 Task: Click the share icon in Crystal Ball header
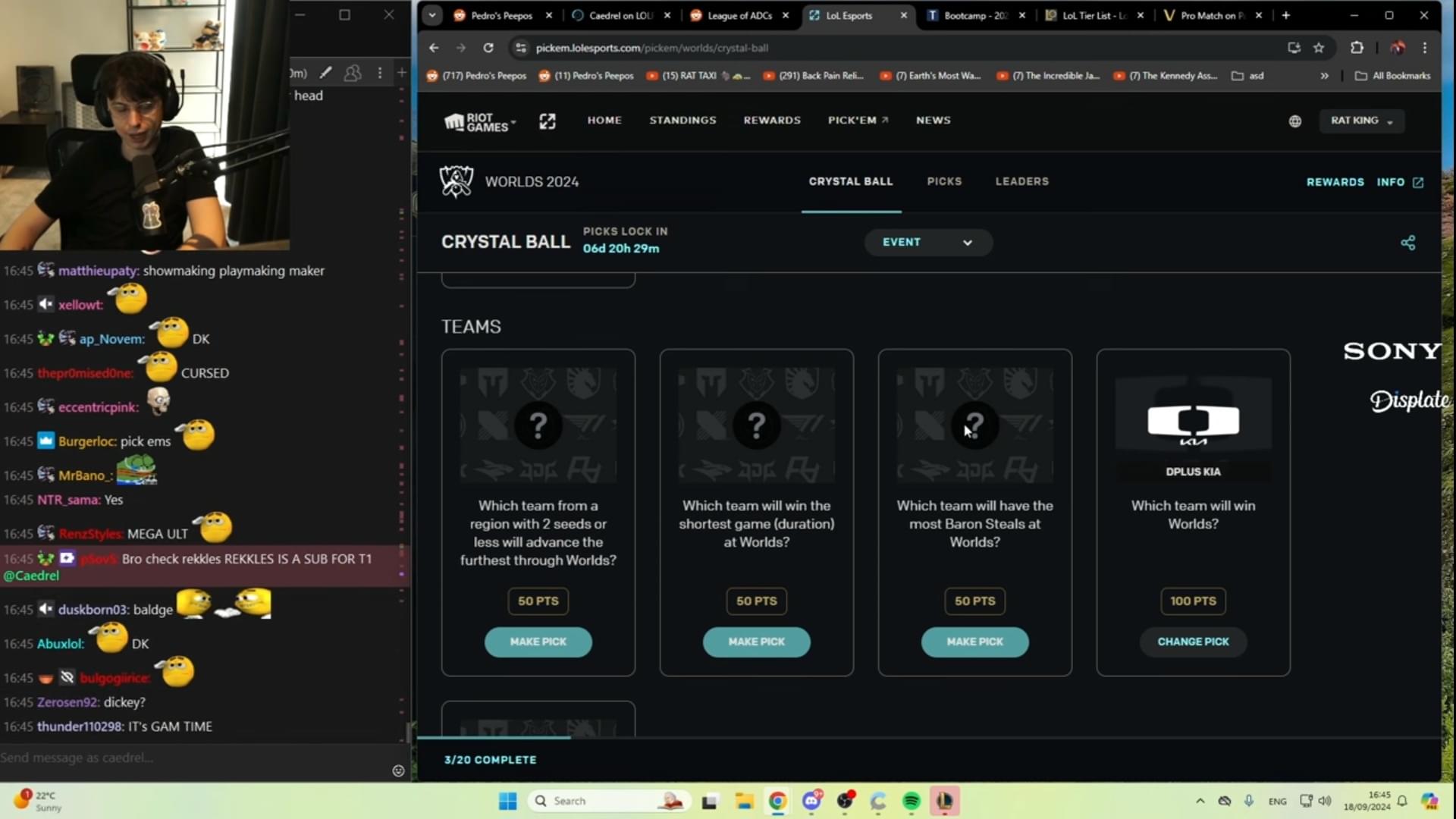(1408, 243)
